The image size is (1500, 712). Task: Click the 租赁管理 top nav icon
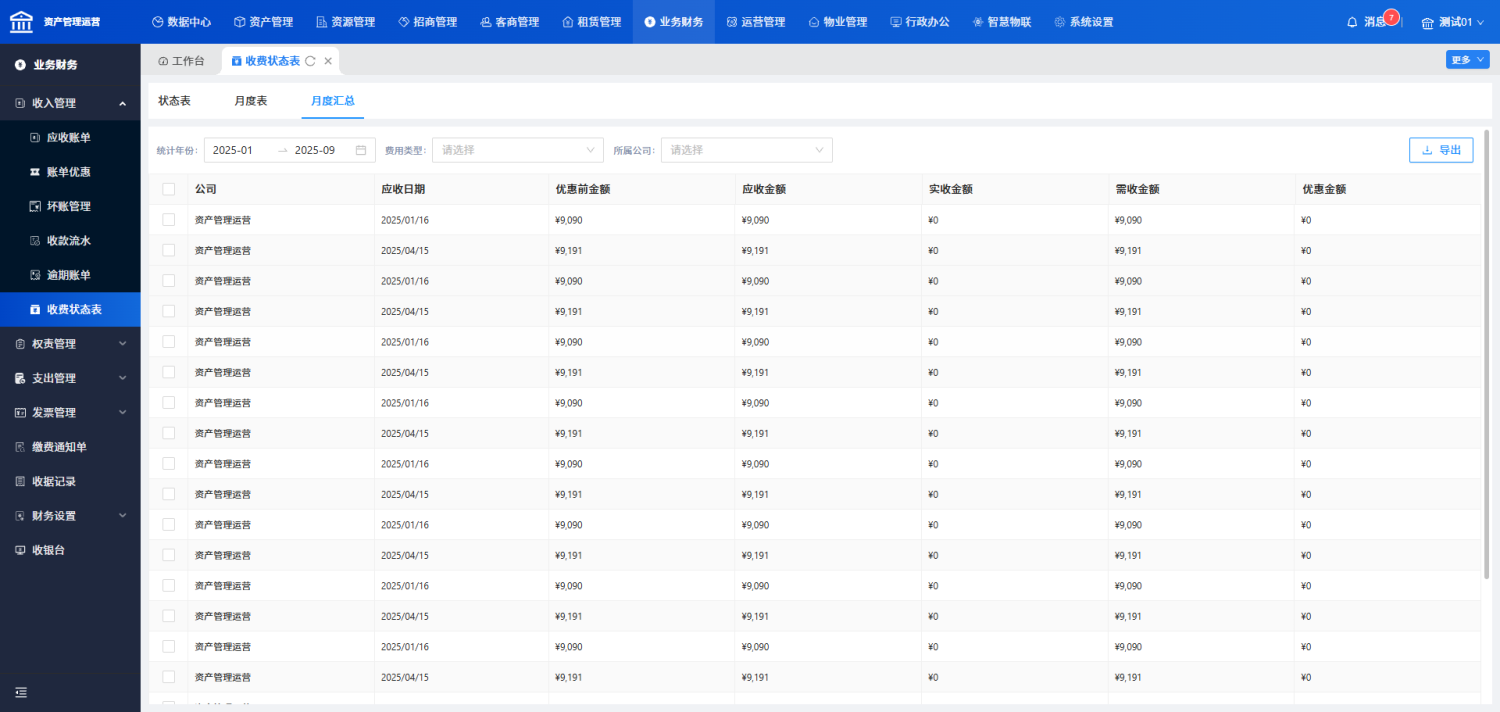[567, 21]
